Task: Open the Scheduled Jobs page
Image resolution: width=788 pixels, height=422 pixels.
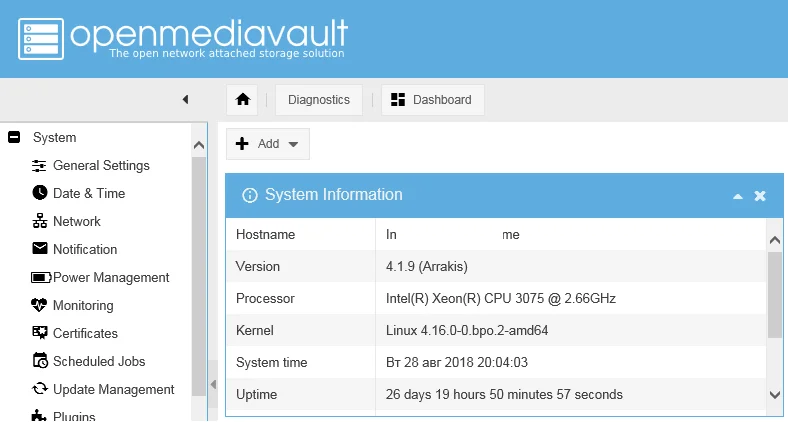Action: 99,361
